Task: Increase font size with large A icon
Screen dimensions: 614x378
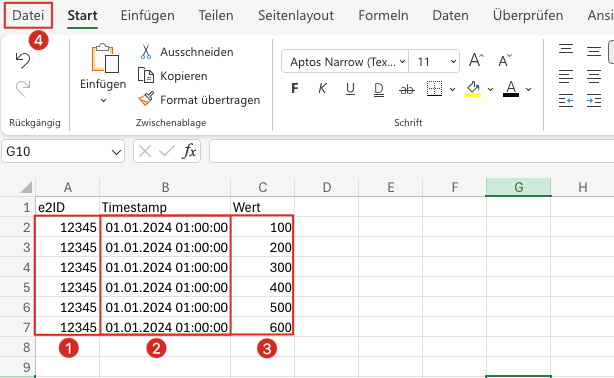Action: click(476, 60)
